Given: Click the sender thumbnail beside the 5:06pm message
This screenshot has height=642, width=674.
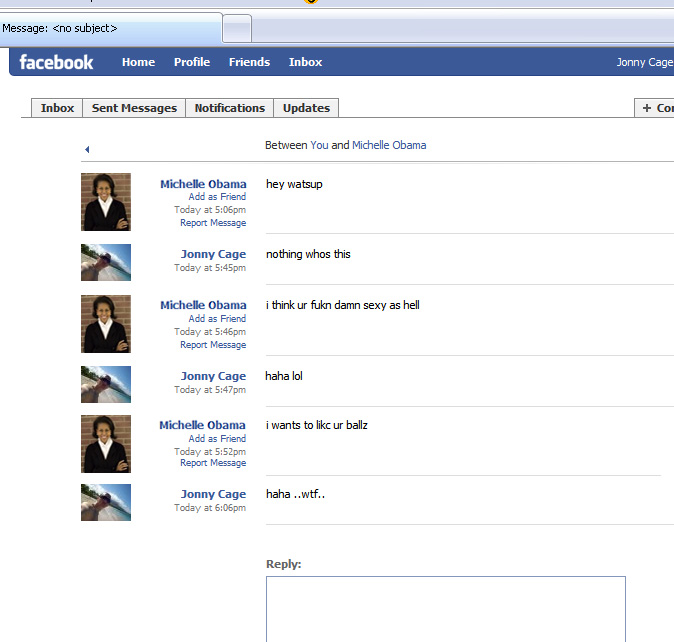Looking at the screenshot, I should (x=106, y=202).
